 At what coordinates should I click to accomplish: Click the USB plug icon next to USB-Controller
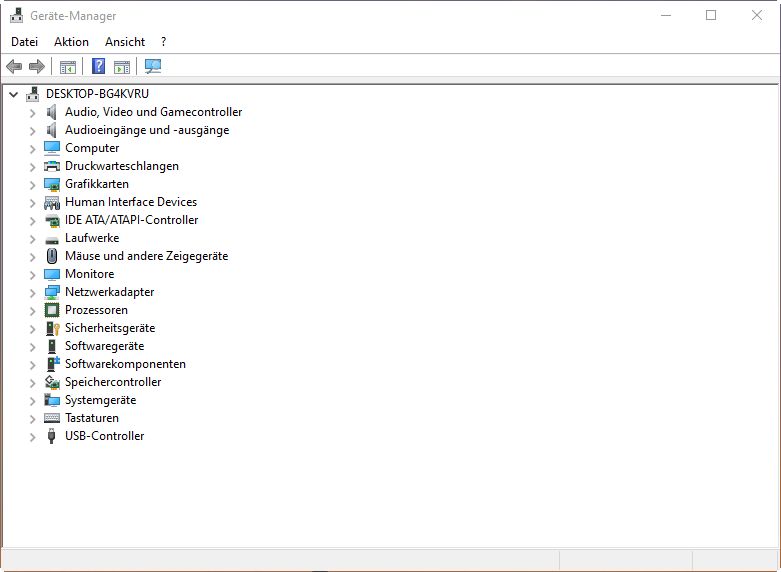pyautogui.click(x=51, y=436)
